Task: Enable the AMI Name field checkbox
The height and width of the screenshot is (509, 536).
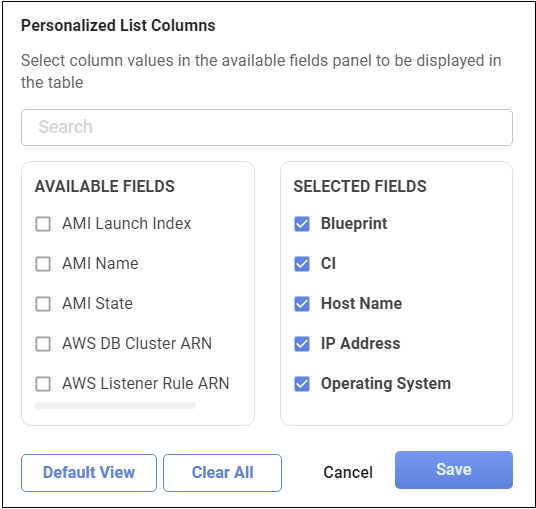Action: (43, 264)
